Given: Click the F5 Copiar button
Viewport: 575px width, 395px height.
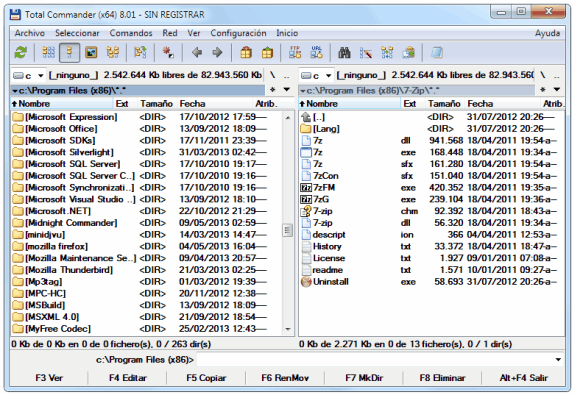Looking at the screenshot, I should tap(206, 378).
